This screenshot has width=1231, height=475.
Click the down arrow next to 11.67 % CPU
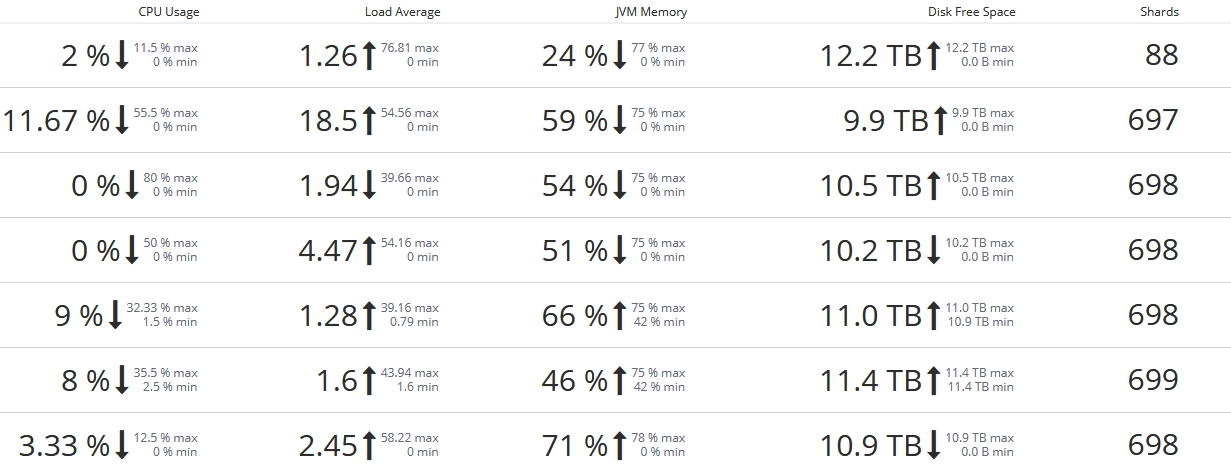click(x=122, y=120)
